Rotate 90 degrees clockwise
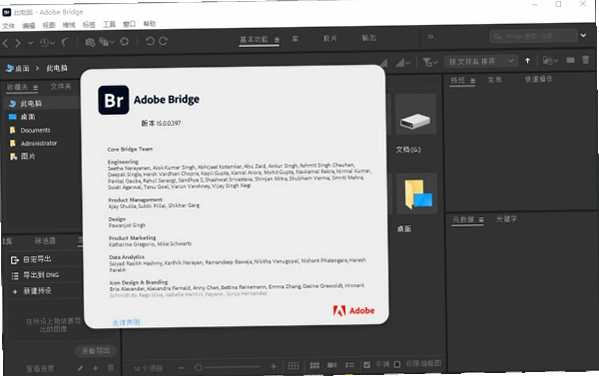The width and height of the screenshot is (599, 376). tap(164, 41)
